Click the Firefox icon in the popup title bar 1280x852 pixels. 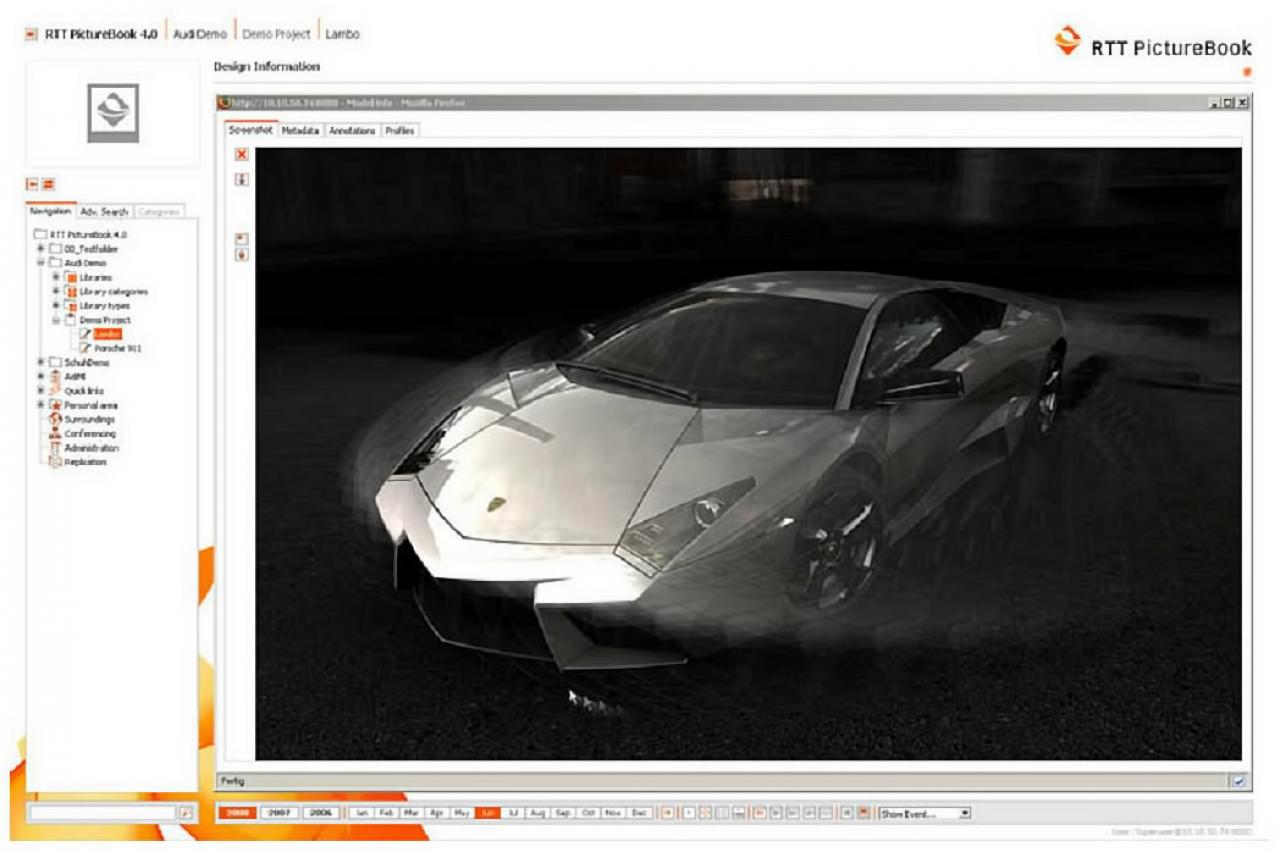(224, 102)
